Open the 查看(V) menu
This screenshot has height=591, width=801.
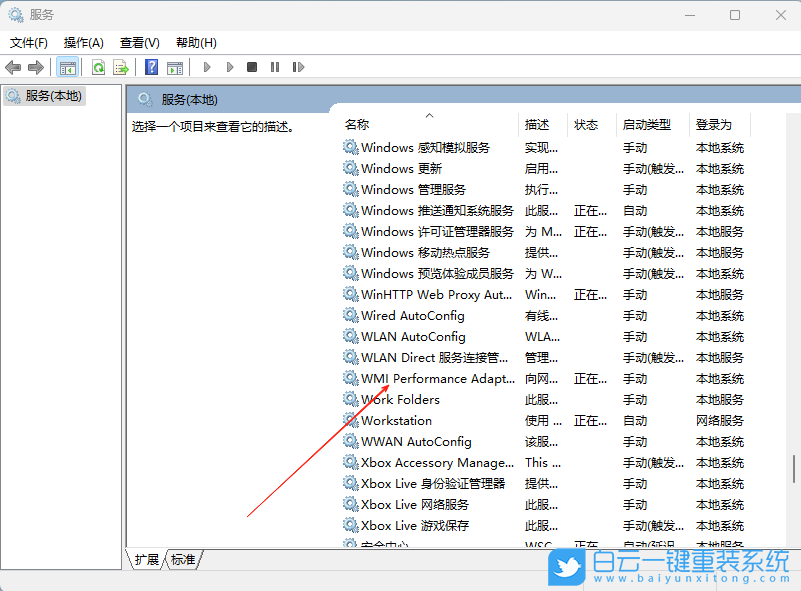(x=139, y=42)
